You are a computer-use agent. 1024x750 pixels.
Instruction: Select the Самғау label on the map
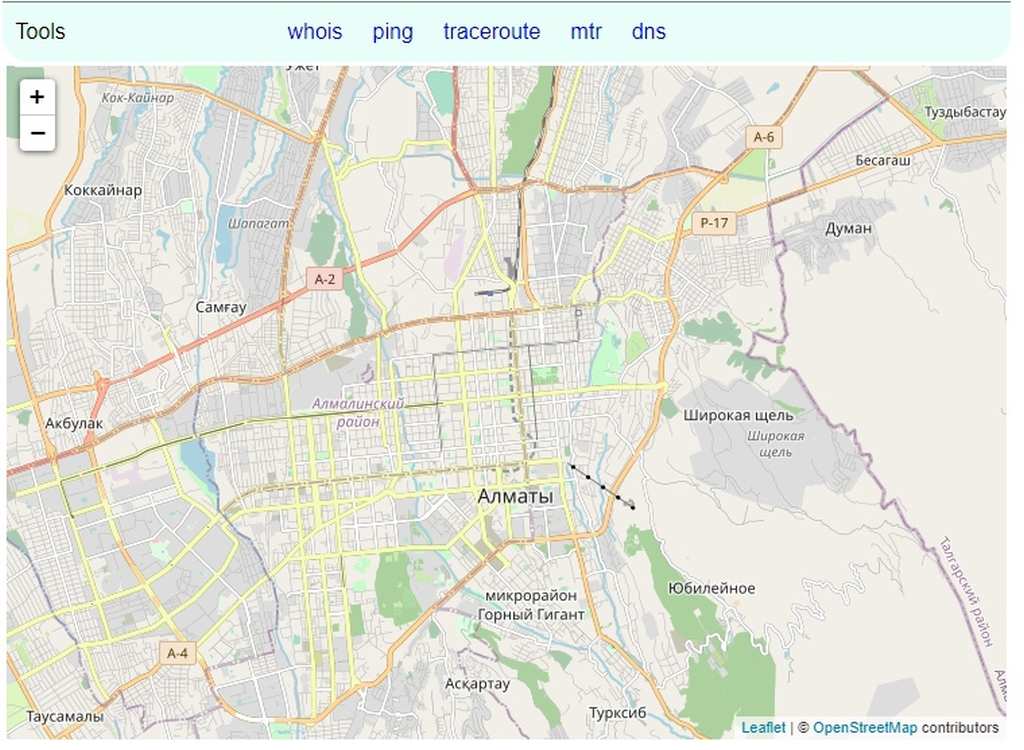tap(221, 307)
